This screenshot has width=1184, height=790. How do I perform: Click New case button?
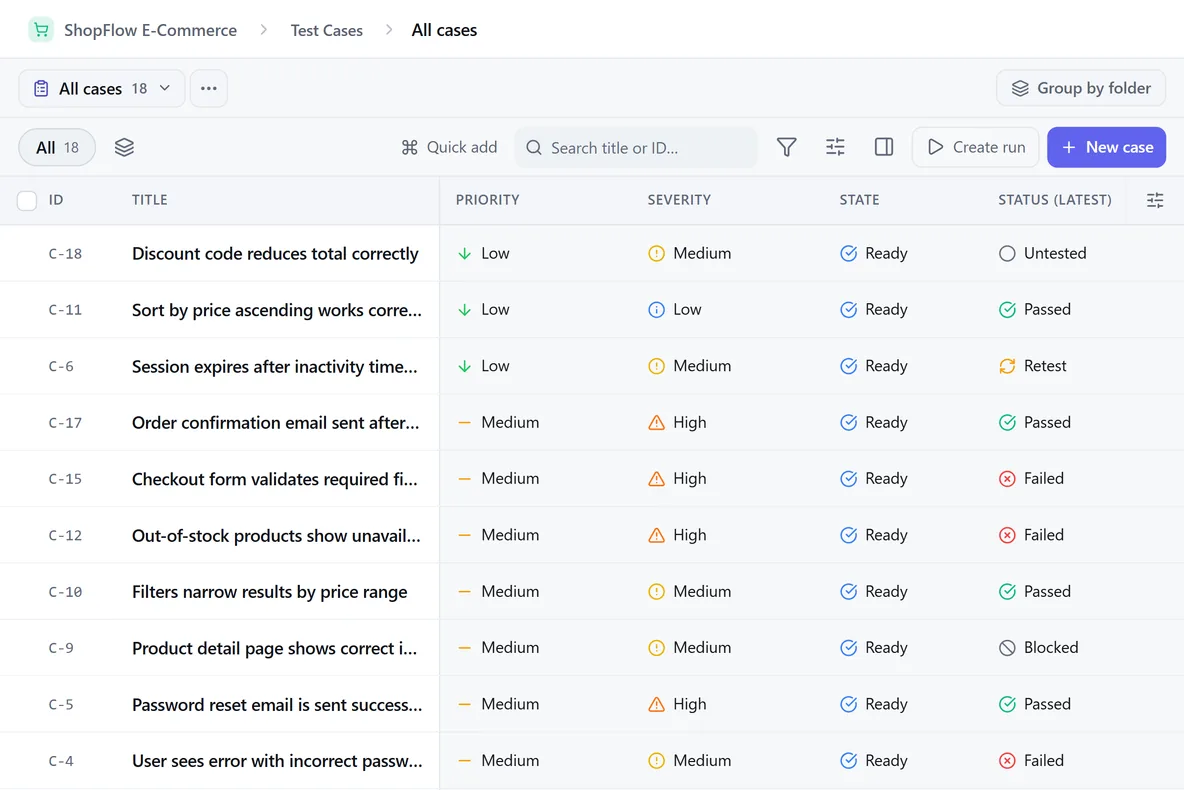click(x=1106, y=147)
